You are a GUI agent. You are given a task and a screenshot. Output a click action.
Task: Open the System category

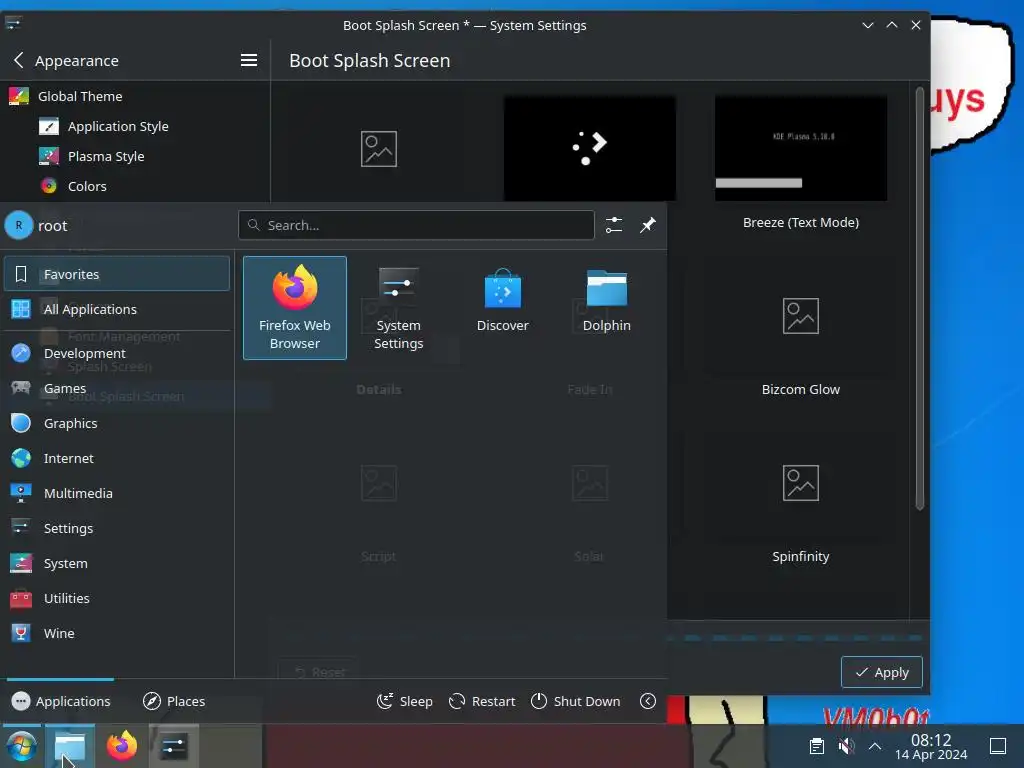(117, 563)
